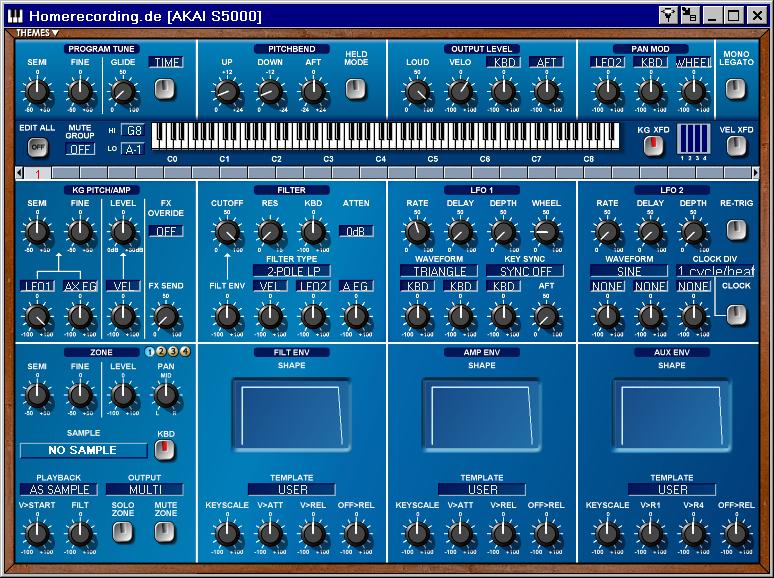Click the FILT ENV shape display

(292, 415)
